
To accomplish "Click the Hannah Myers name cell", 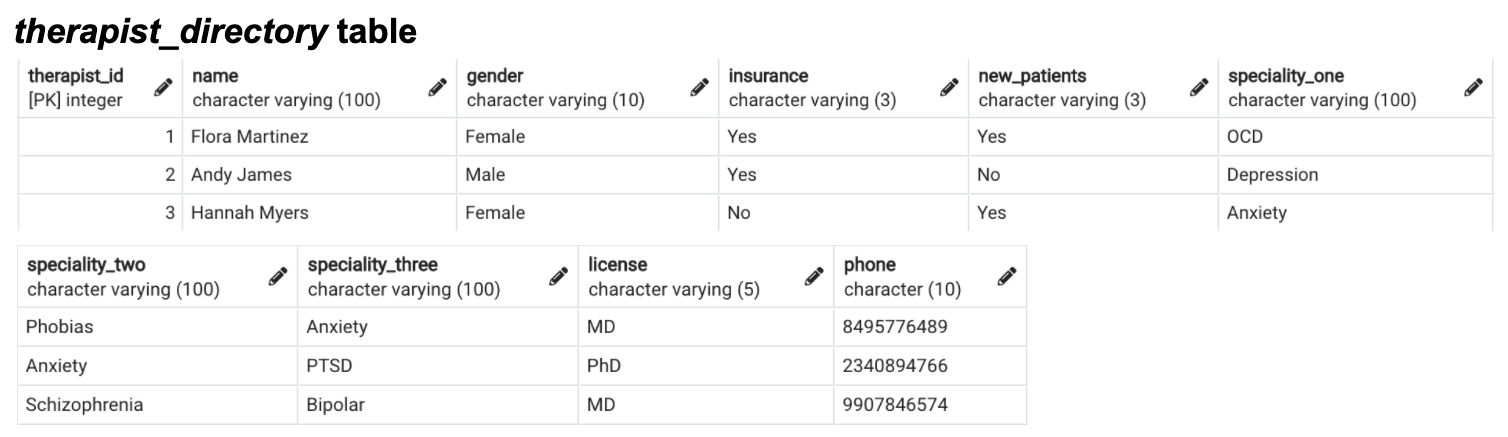I will [250, 213].
